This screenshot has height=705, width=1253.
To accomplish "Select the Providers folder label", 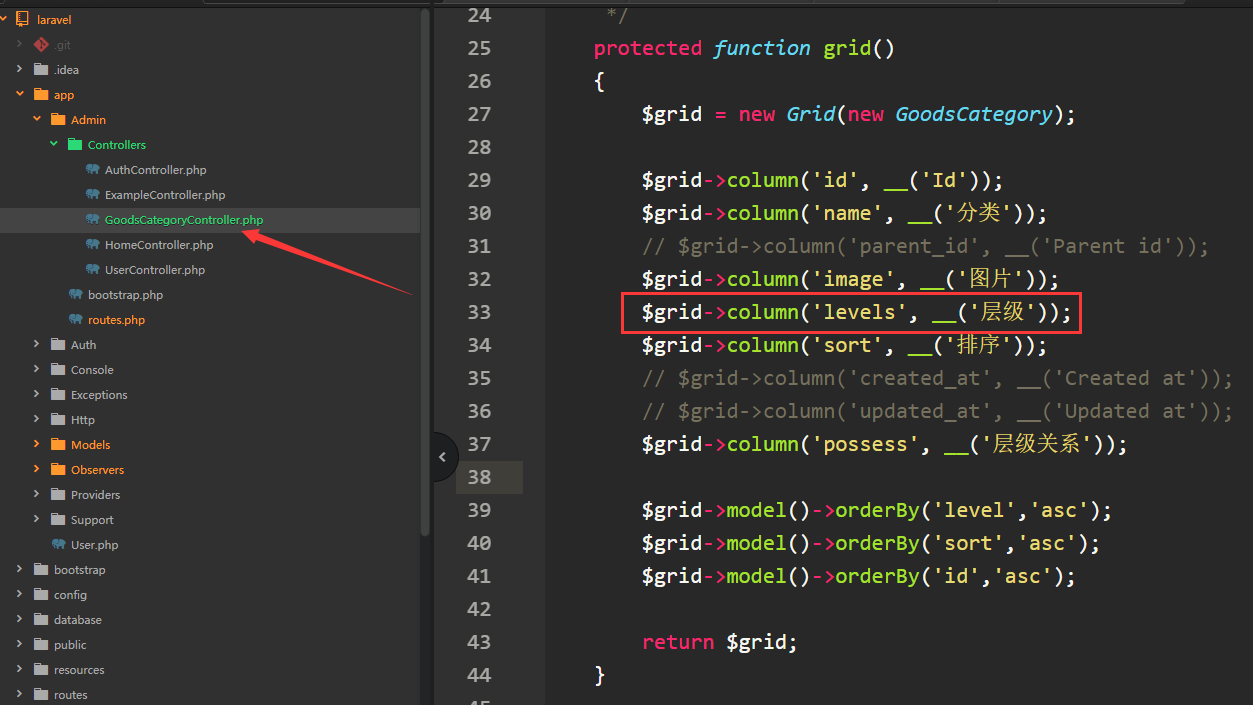I will click(x=95, y=495).
